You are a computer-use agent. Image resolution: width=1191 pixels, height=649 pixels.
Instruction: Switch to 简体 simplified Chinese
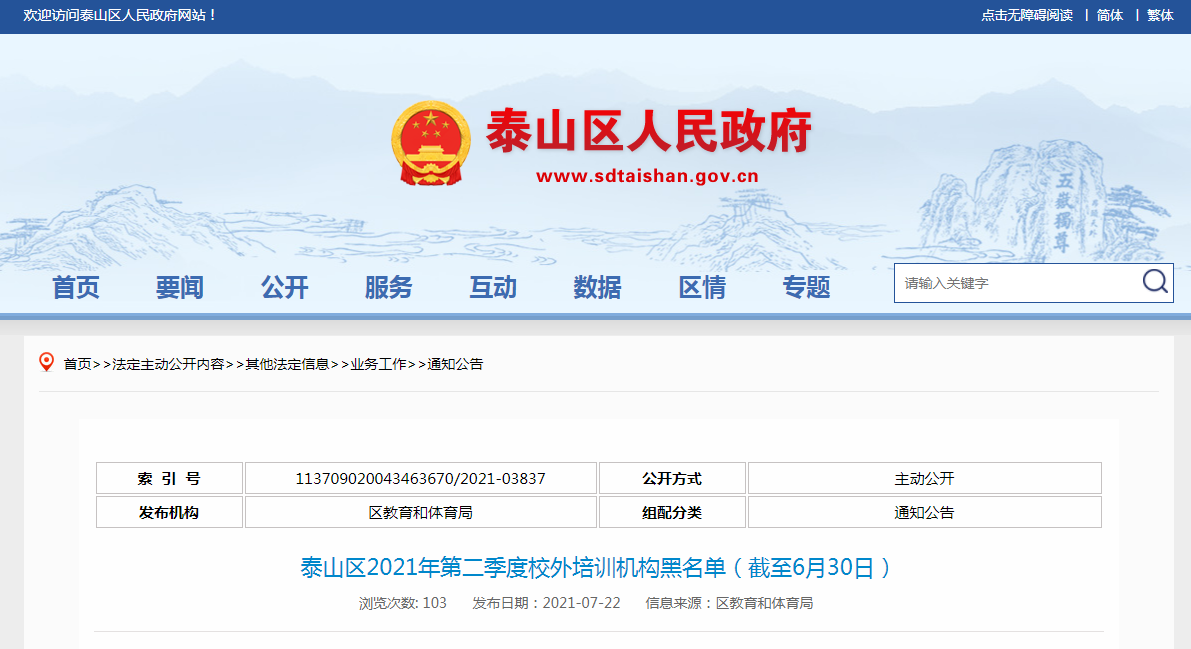[x=1110, y=15]
